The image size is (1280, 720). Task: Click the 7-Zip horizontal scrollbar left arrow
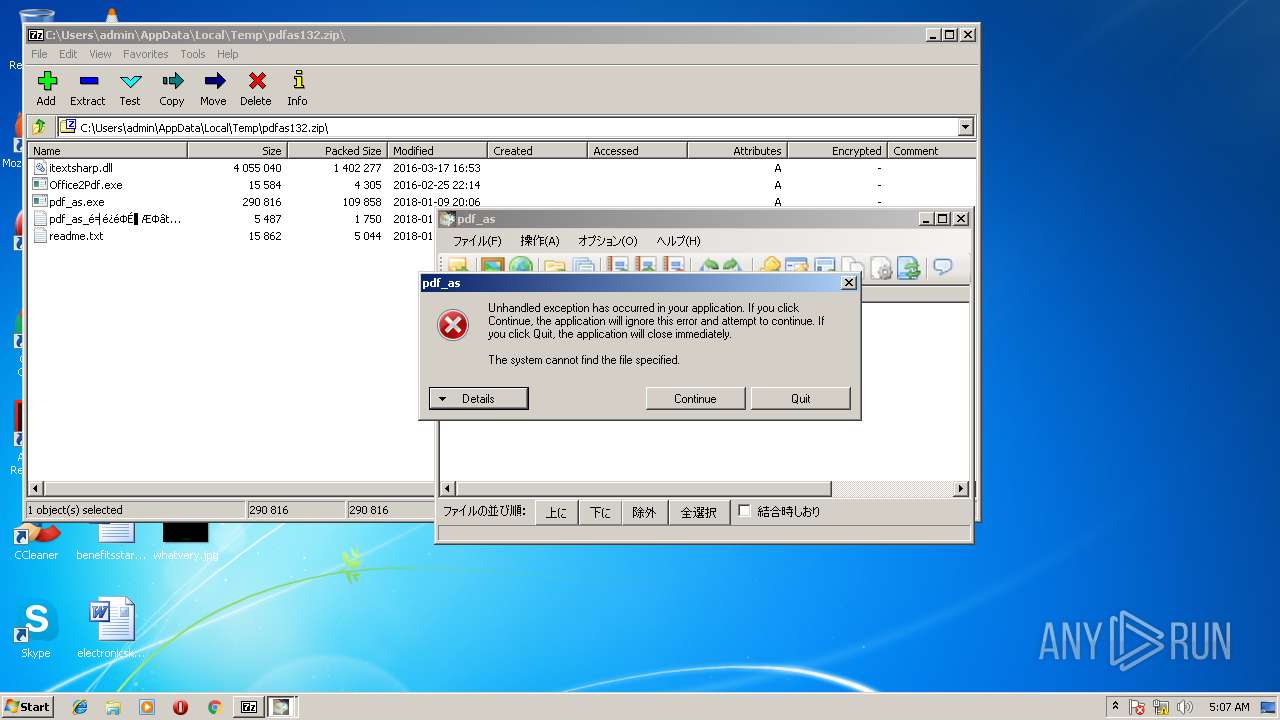[37, 489]
